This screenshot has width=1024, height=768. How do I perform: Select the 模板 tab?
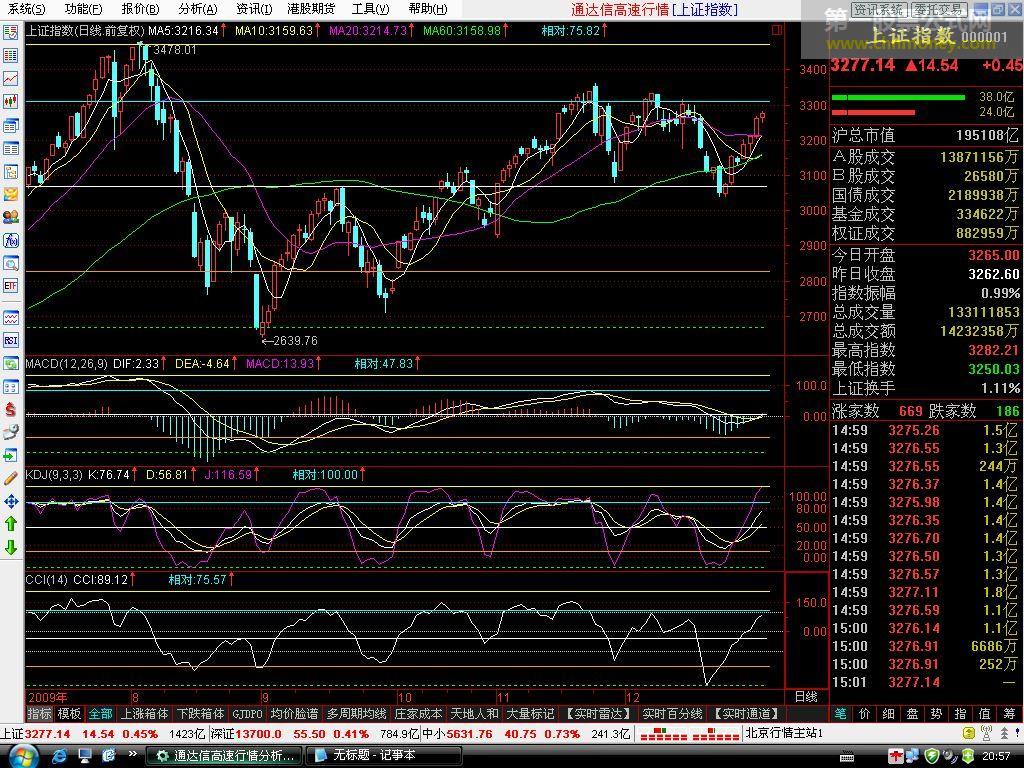pos(69,714)
